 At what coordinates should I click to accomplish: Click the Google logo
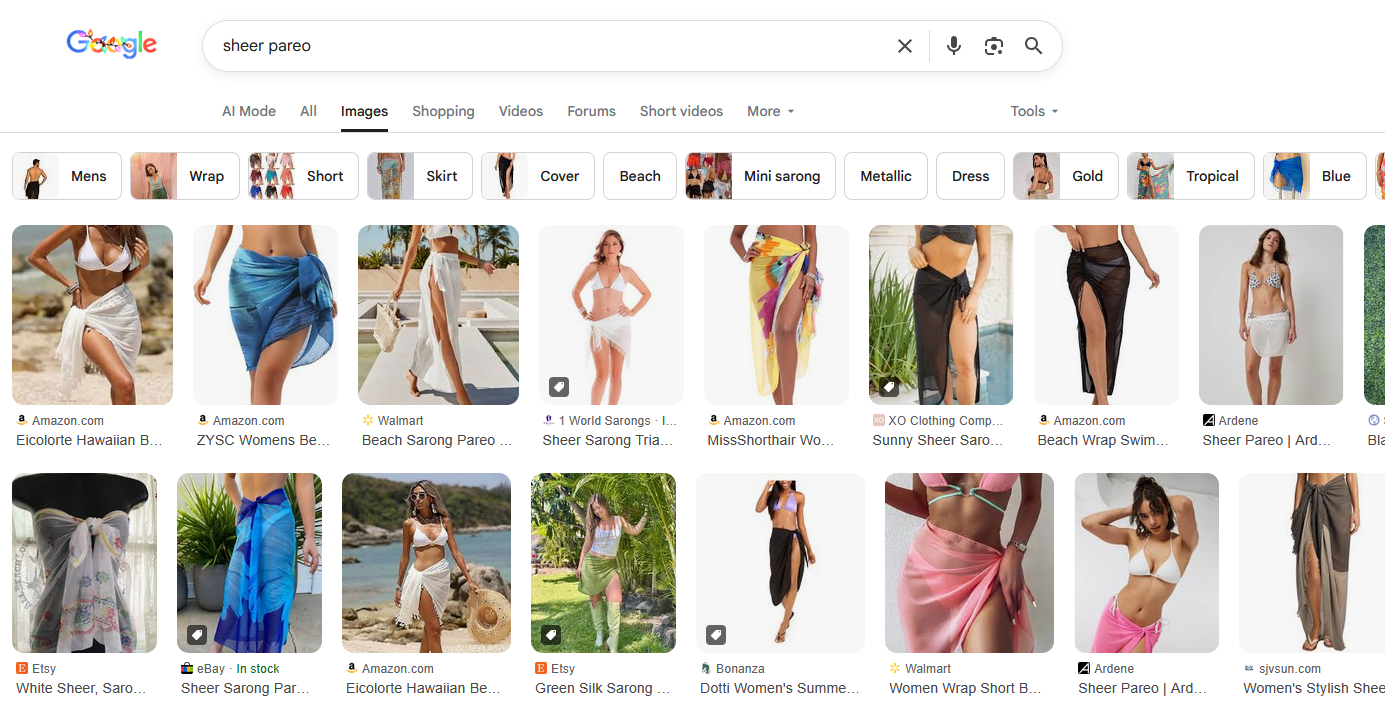point(112,44)
